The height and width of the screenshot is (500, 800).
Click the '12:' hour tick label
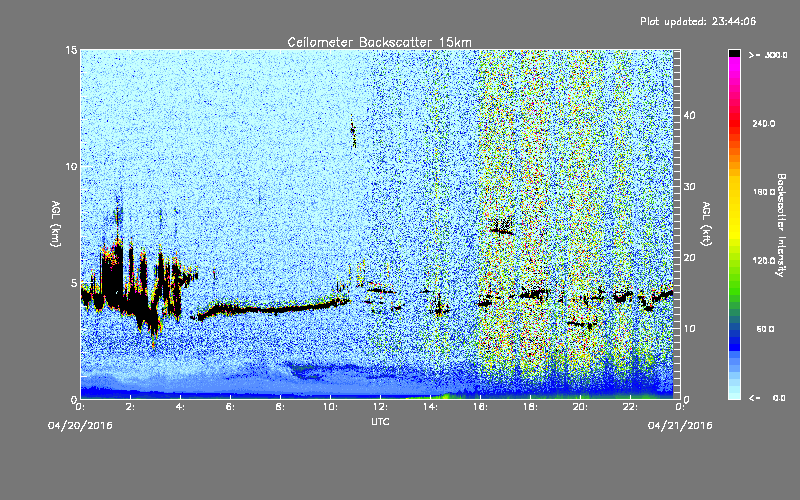[x=381, y=407]
